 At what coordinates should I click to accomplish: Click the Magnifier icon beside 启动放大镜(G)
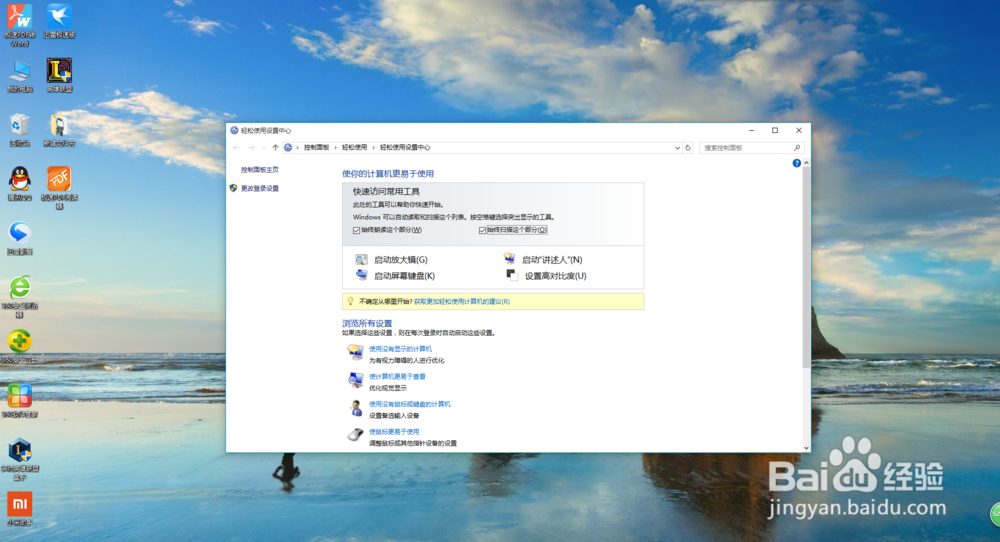point(361,259)
